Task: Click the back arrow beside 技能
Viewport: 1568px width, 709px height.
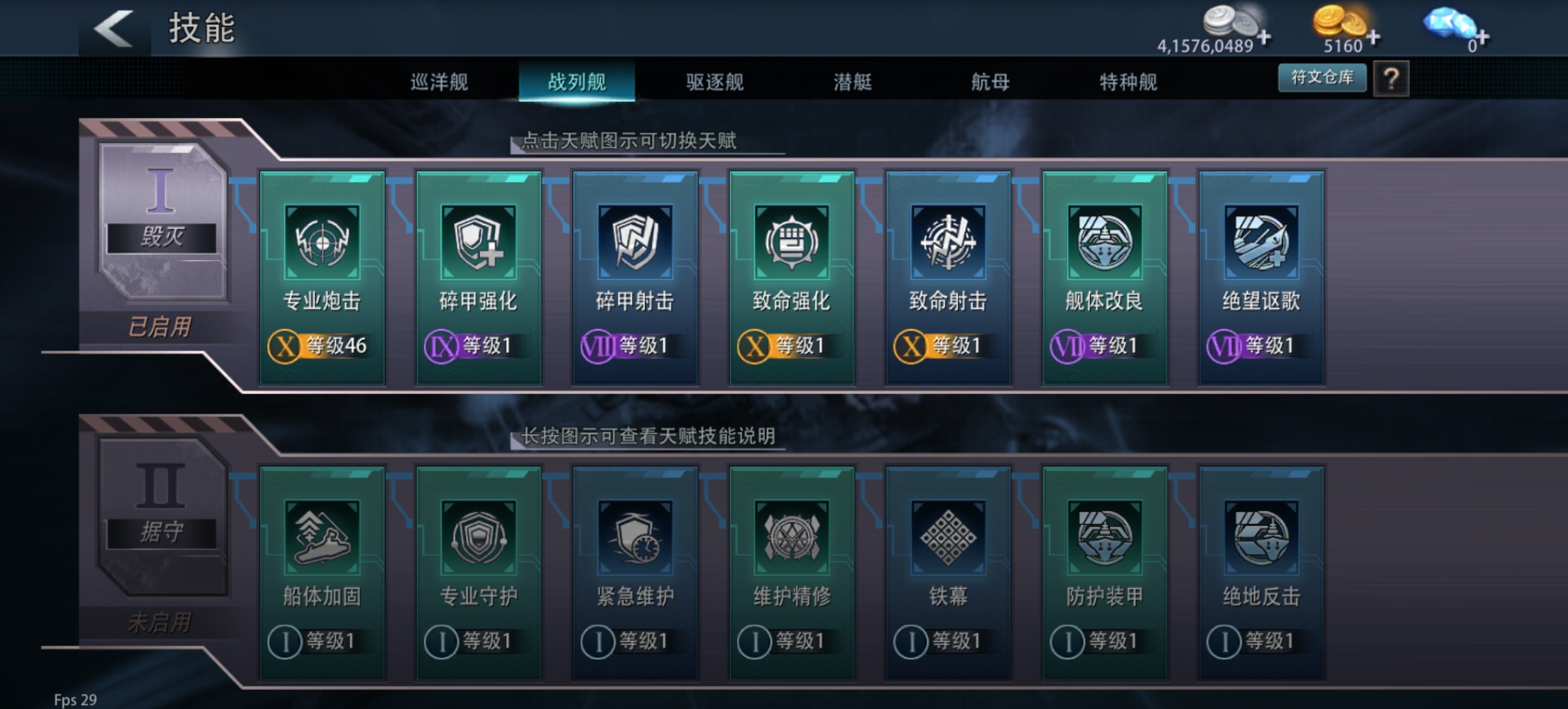Action: click(114, 28)
